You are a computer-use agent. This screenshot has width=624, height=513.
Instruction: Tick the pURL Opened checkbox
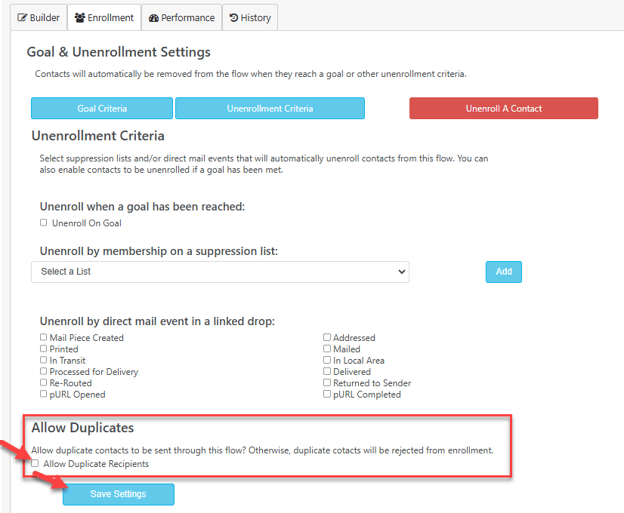pos(43,394)
